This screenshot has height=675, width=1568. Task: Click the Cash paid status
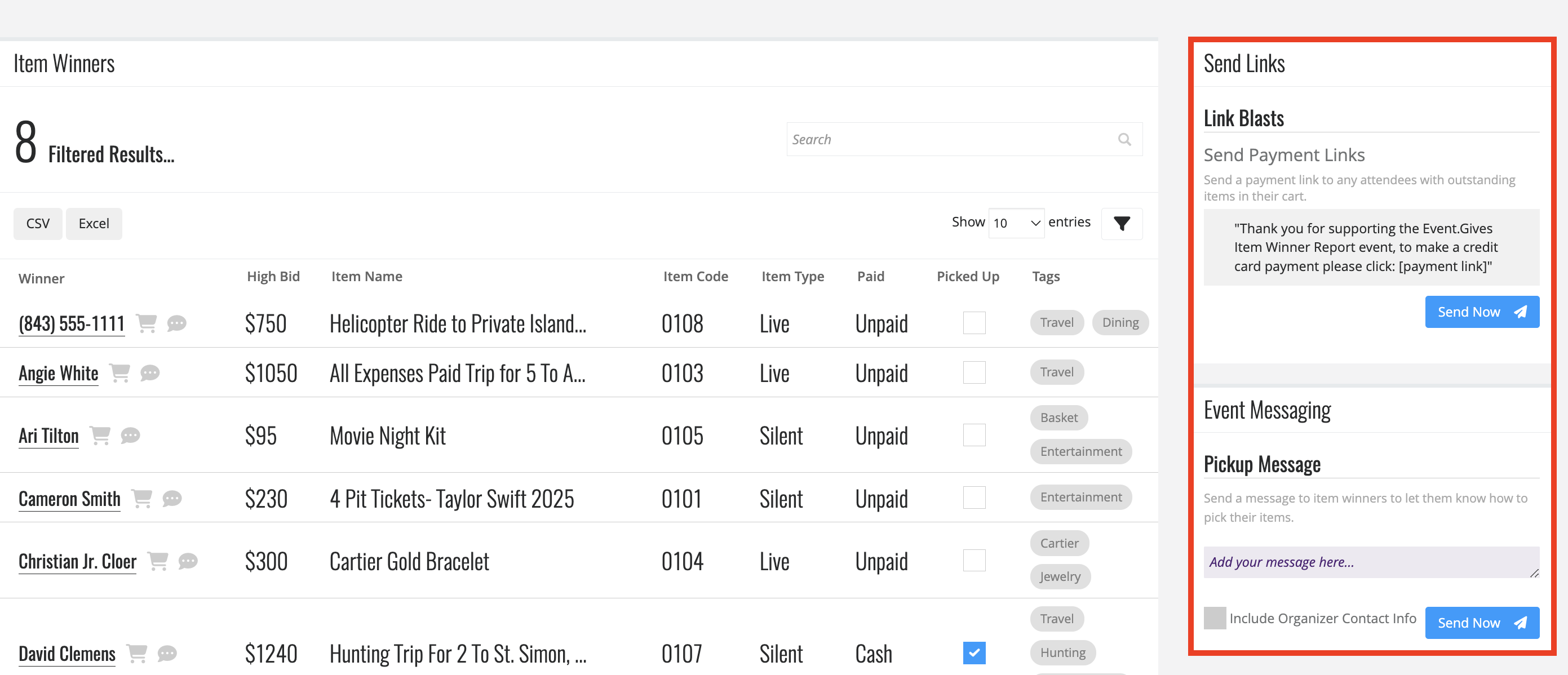[874, 654]
